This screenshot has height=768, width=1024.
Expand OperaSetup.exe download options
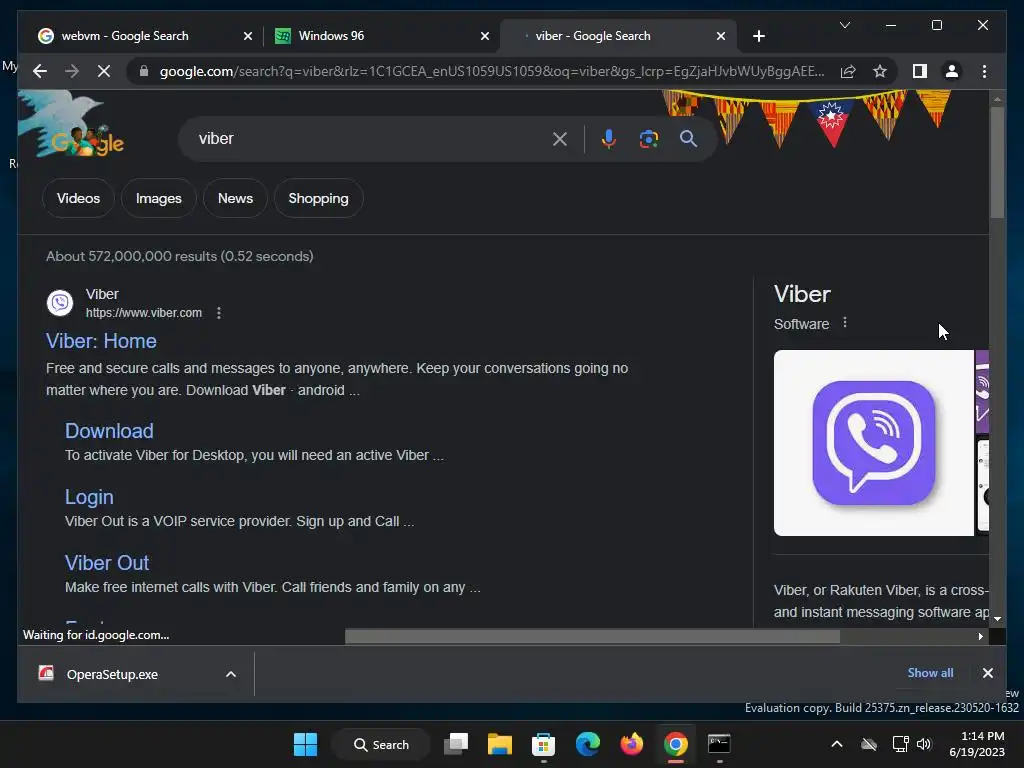[x=231, y=674]
